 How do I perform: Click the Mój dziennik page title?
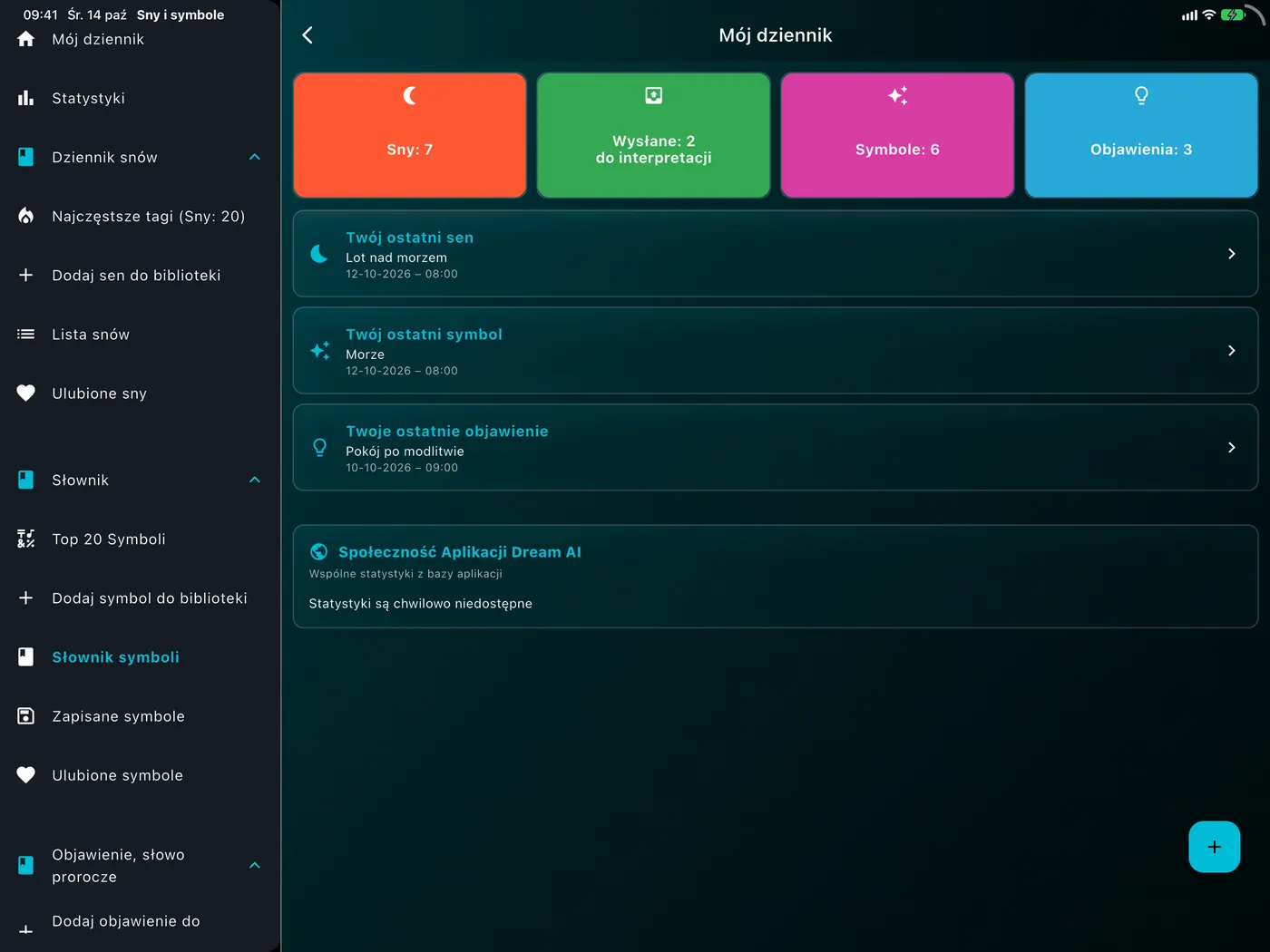point(776,35)
